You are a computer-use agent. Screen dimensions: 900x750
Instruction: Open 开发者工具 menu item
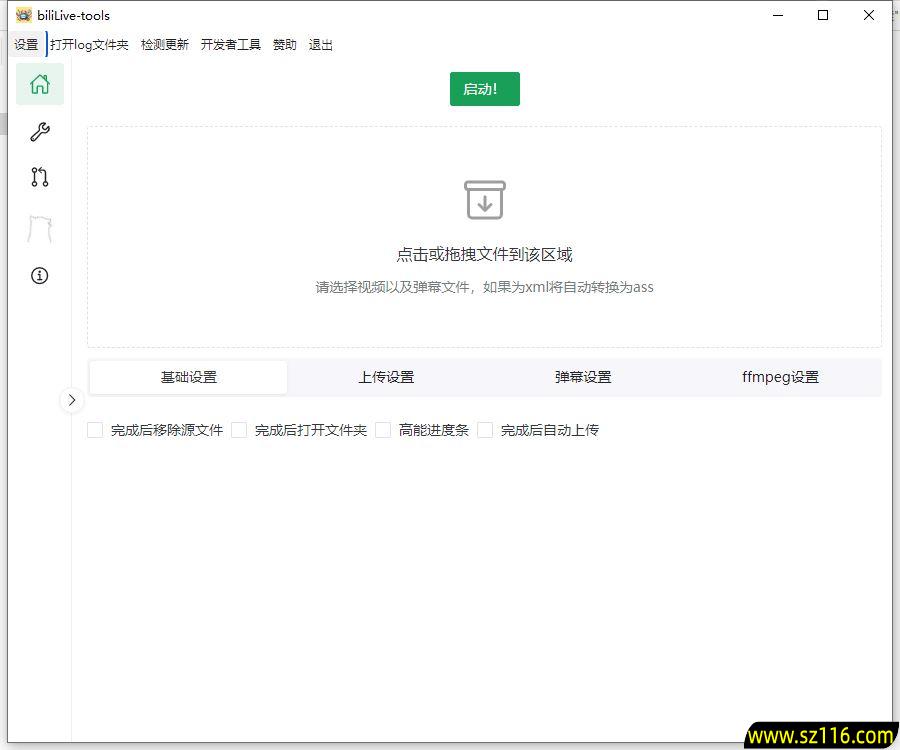click(x=231, y=45)
